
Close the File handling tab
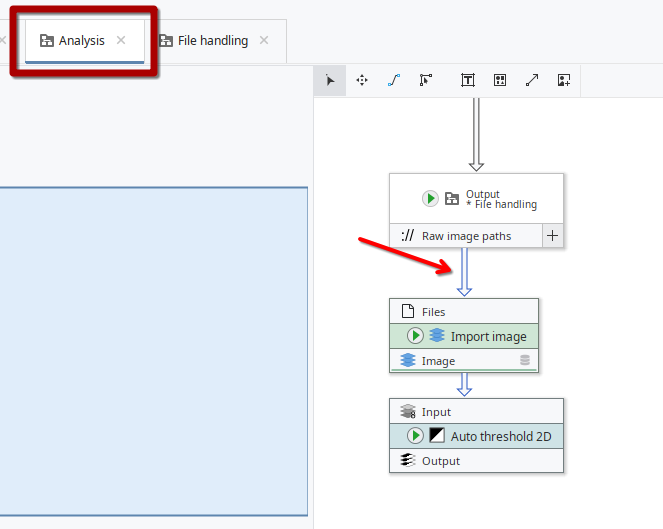pyautogui.click(x=264, y=40)
